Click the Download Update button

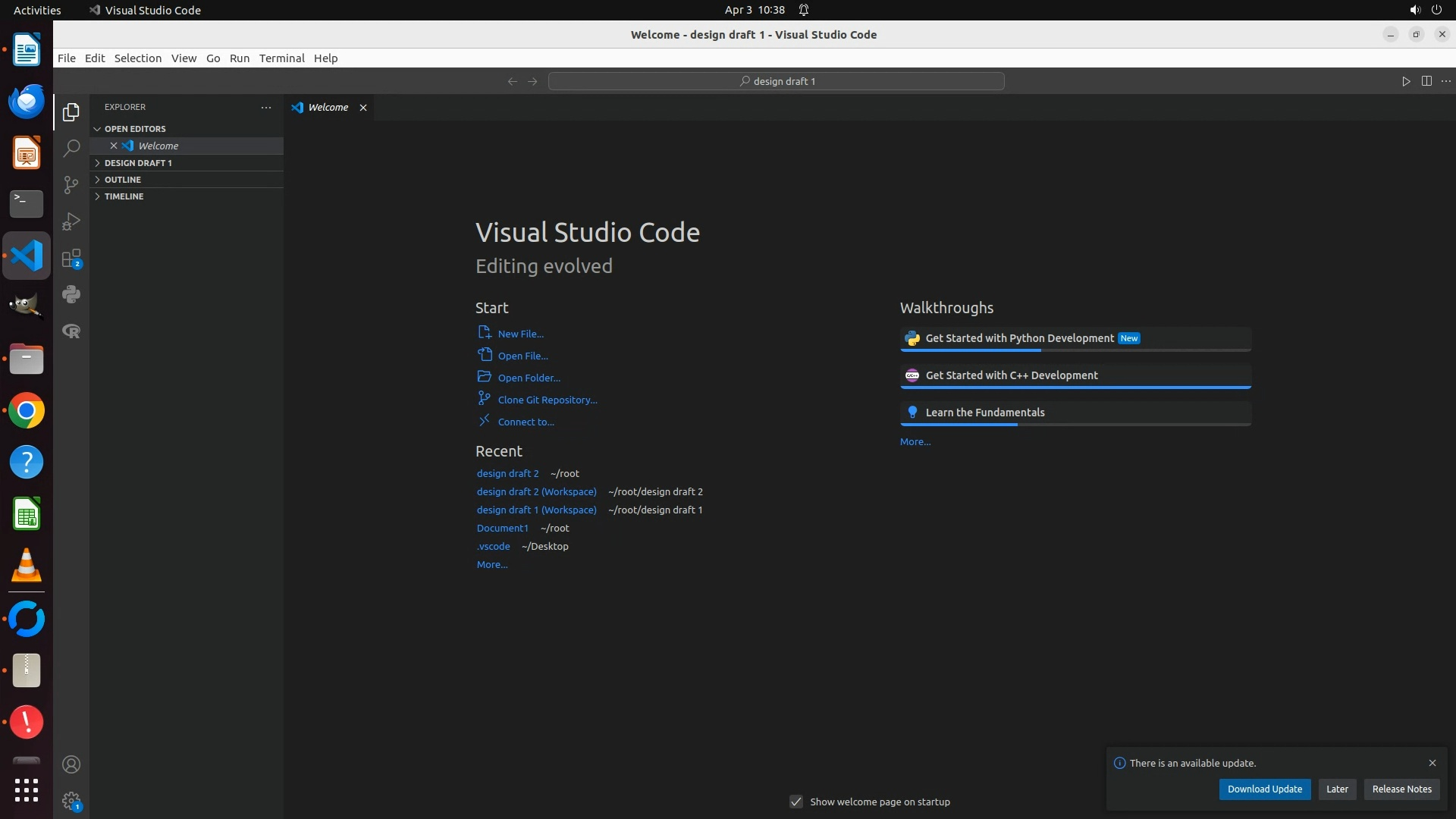point(1264,789)
